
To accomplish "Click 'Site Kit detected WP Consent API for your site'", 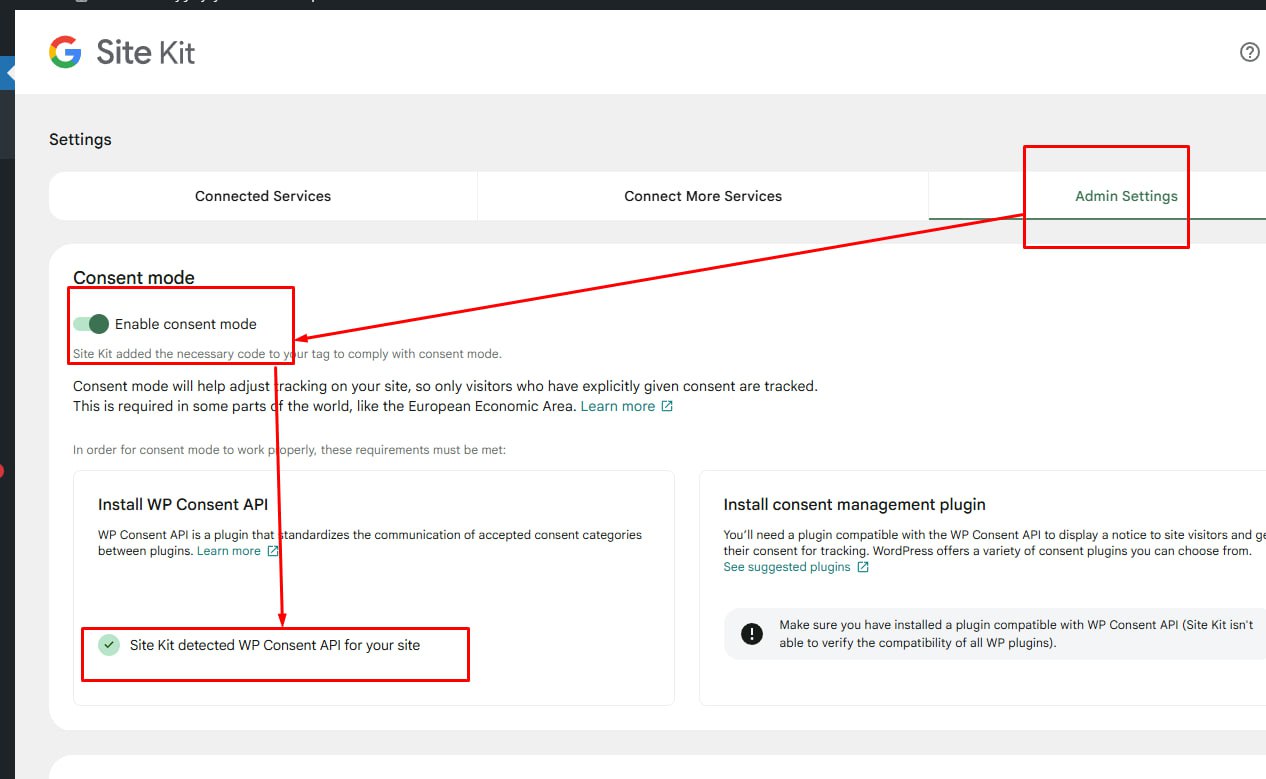I will (275, 645).
